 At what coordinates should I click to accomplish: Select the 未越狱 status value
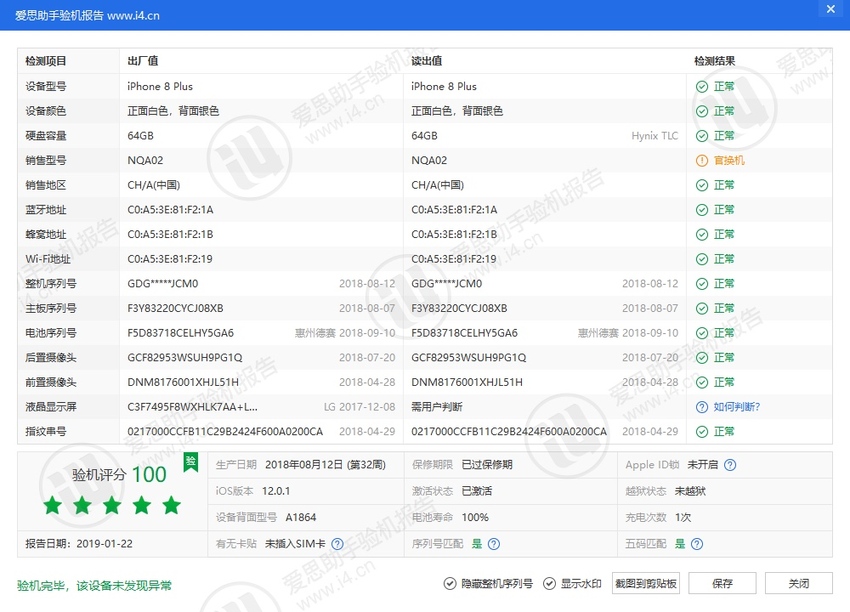pyautogui.click(x=690, y=491)
